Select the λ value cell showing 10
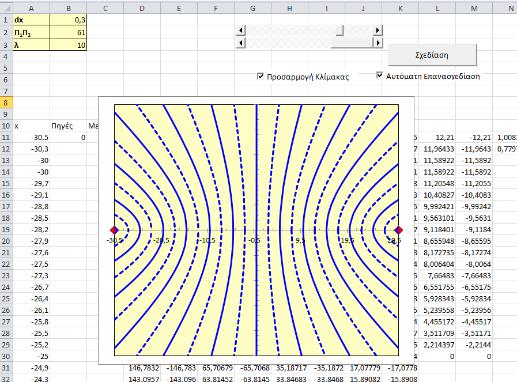This screenshot has width=517, height=382. (x=68, y=45)
